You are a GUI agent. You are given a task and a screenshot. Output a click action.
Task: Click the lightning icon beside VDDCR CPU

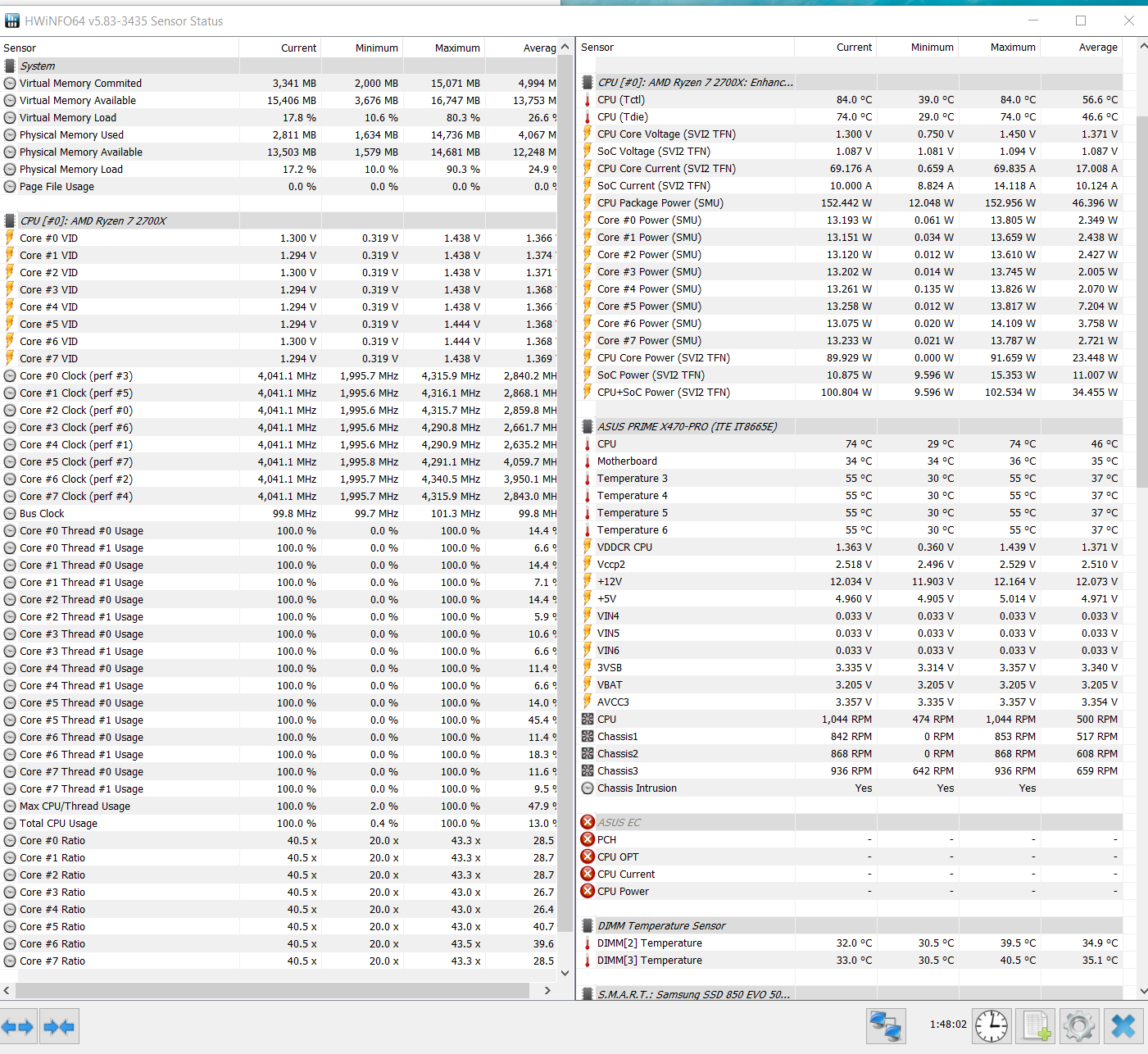click(x=588, y=547)
